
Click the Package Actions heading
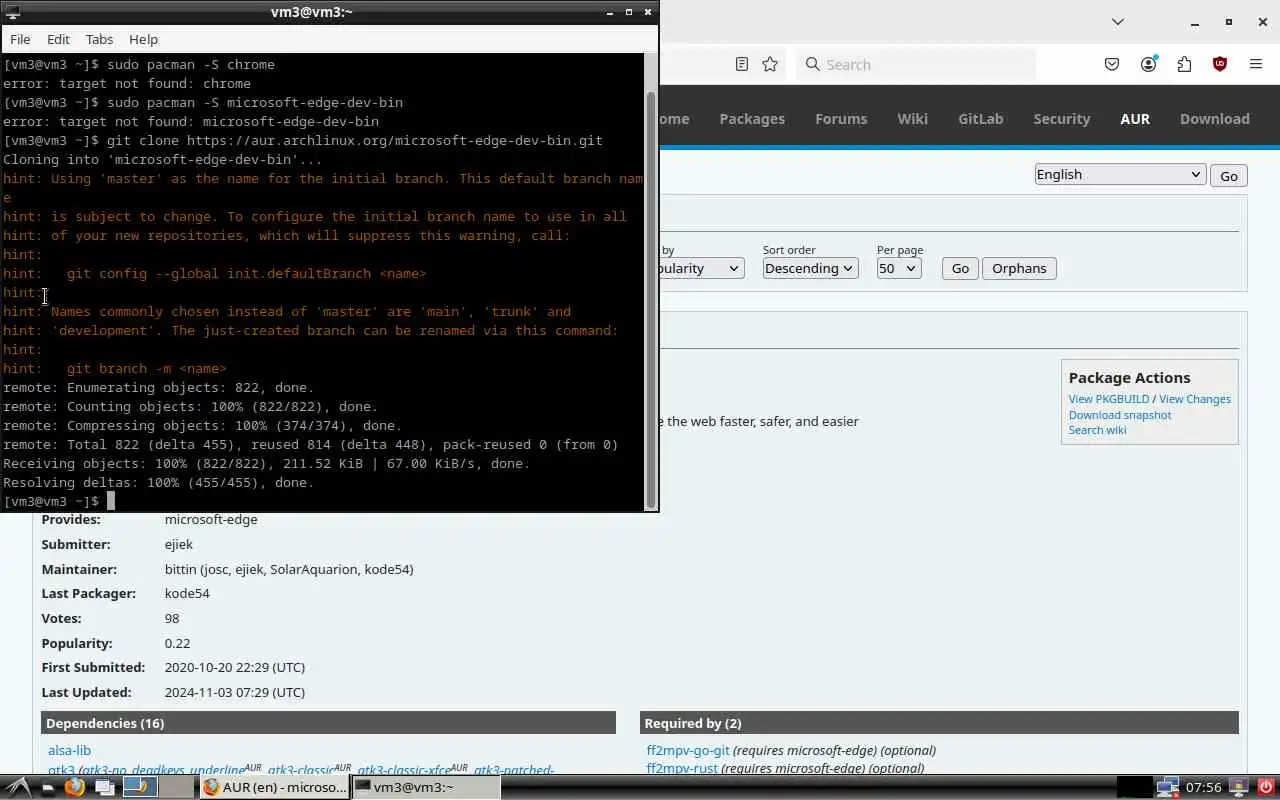[1129, 377]
